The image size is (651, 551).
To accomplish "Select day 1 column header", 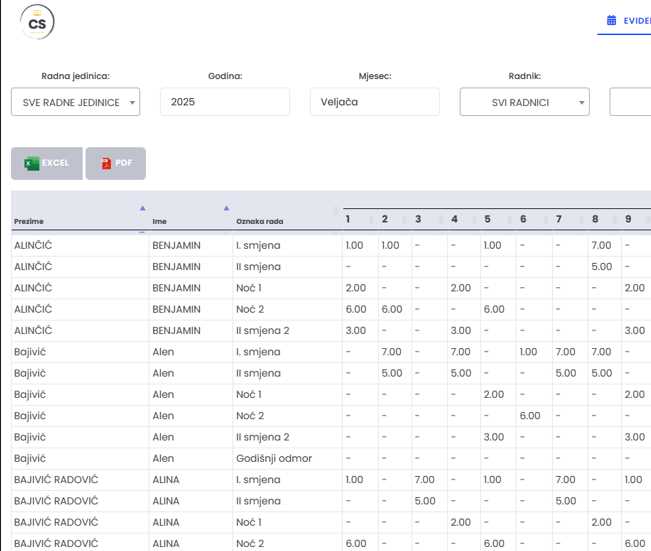I will [x=348, y=219].
